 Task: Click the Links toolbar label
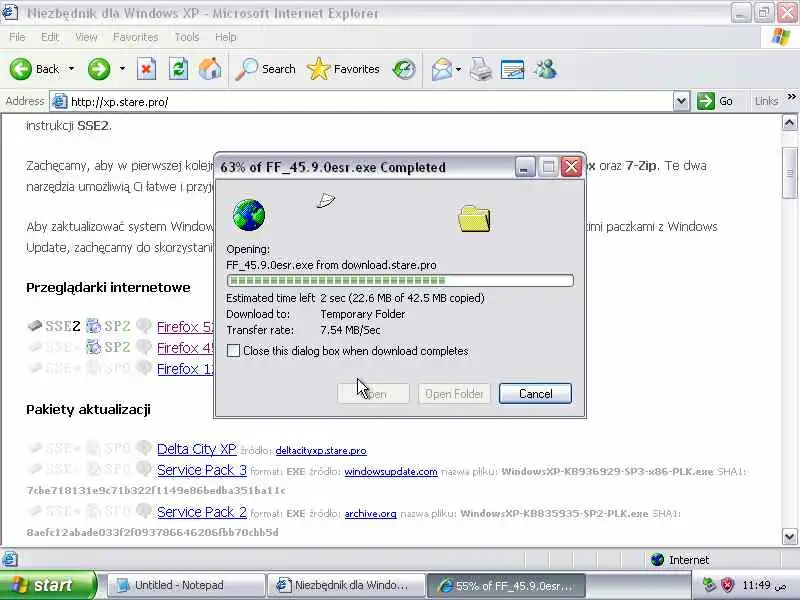tap(766, 101)
